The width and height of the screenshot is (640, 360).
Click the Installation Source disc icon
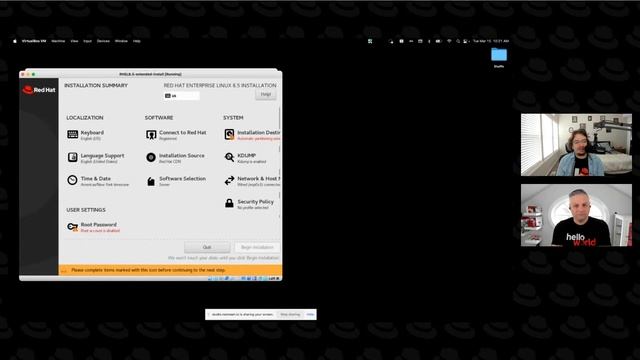coord(151,158)
